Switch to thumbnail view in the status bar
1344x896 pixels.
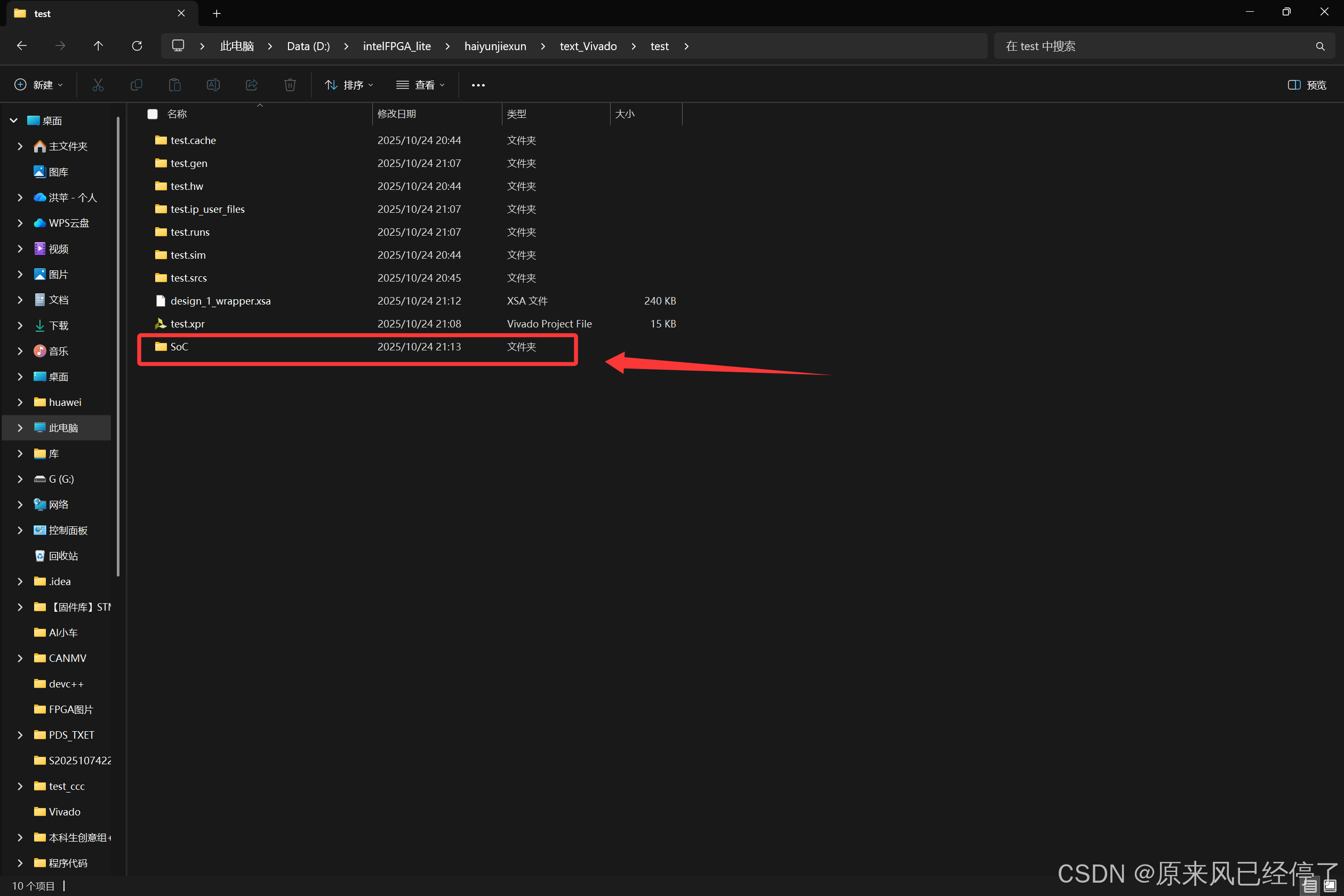(x=1329, y=885)
